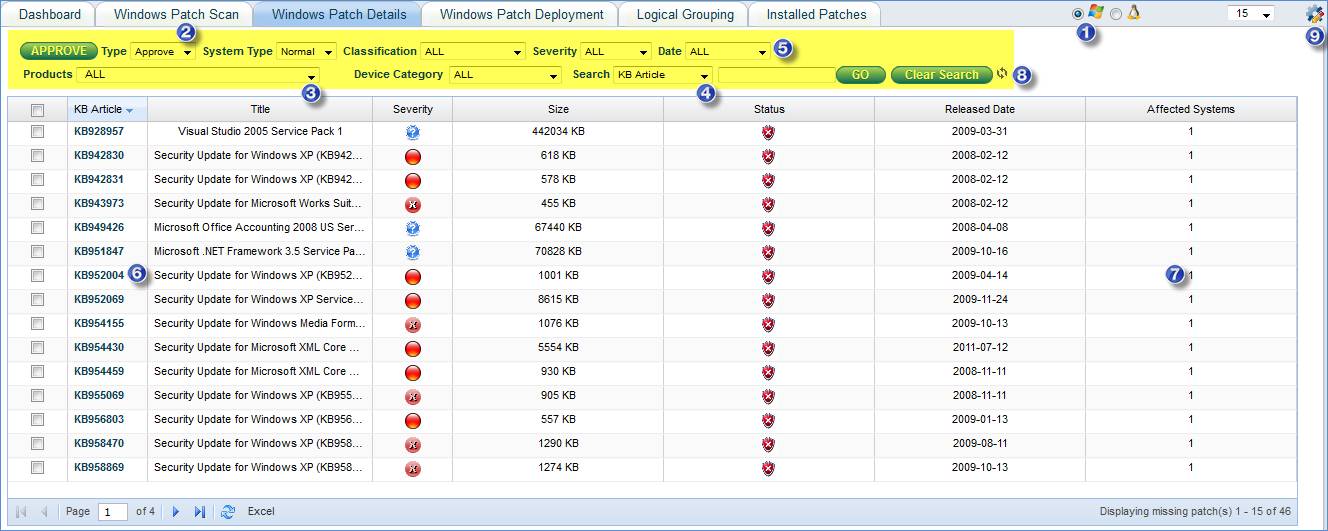Viewport: 1328px width, 531px height.
Task: Open the Device Category dropdown
Action: coord(505,75)
